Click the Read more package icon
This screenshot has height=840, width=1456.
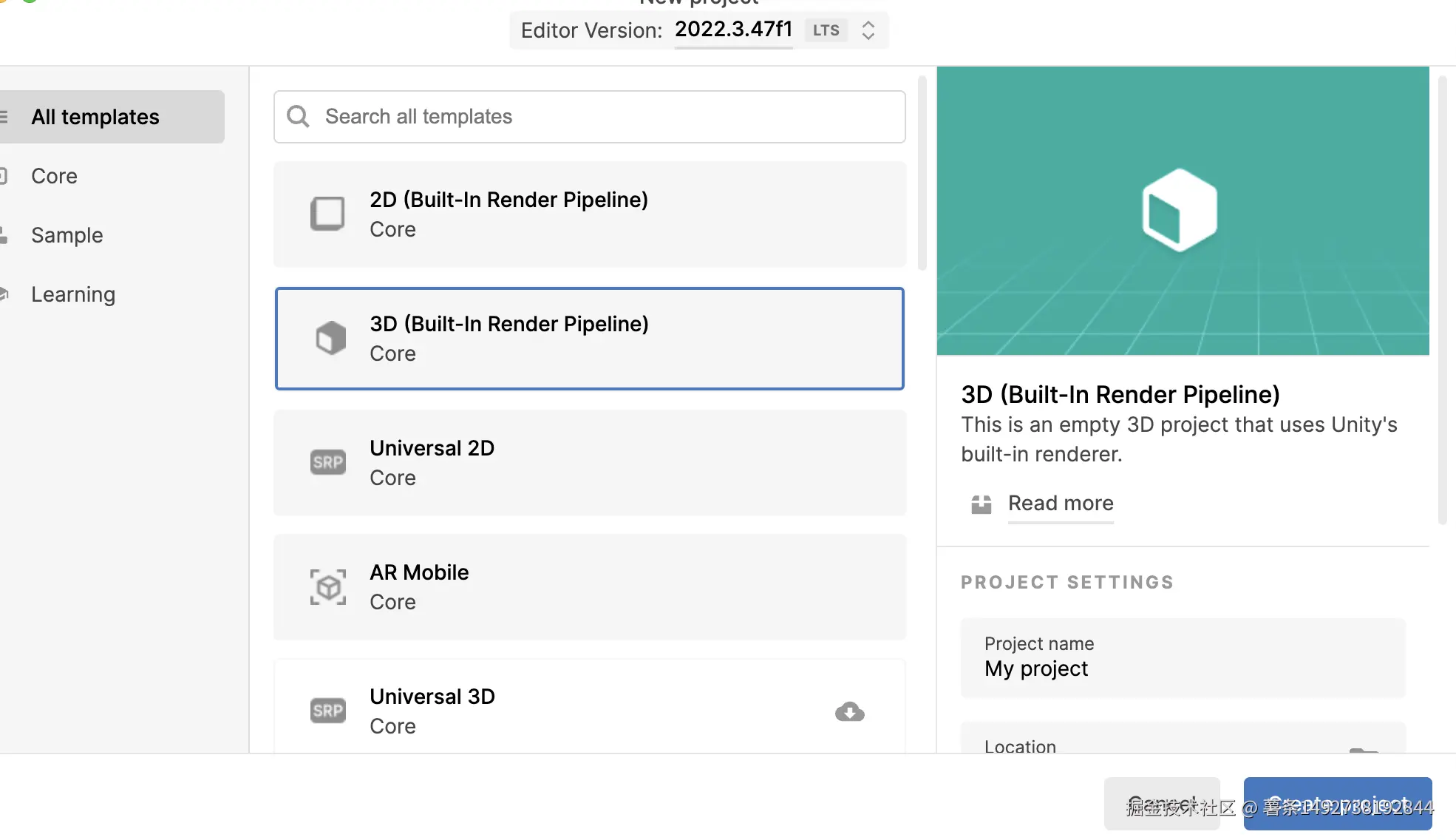point(981,504)
